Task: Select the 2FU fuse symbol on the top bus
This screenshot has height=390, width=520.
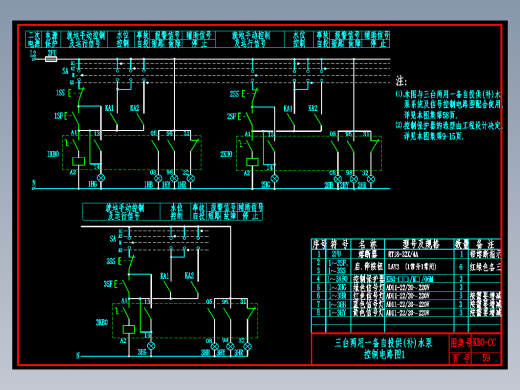Action: tap(51, 59)
